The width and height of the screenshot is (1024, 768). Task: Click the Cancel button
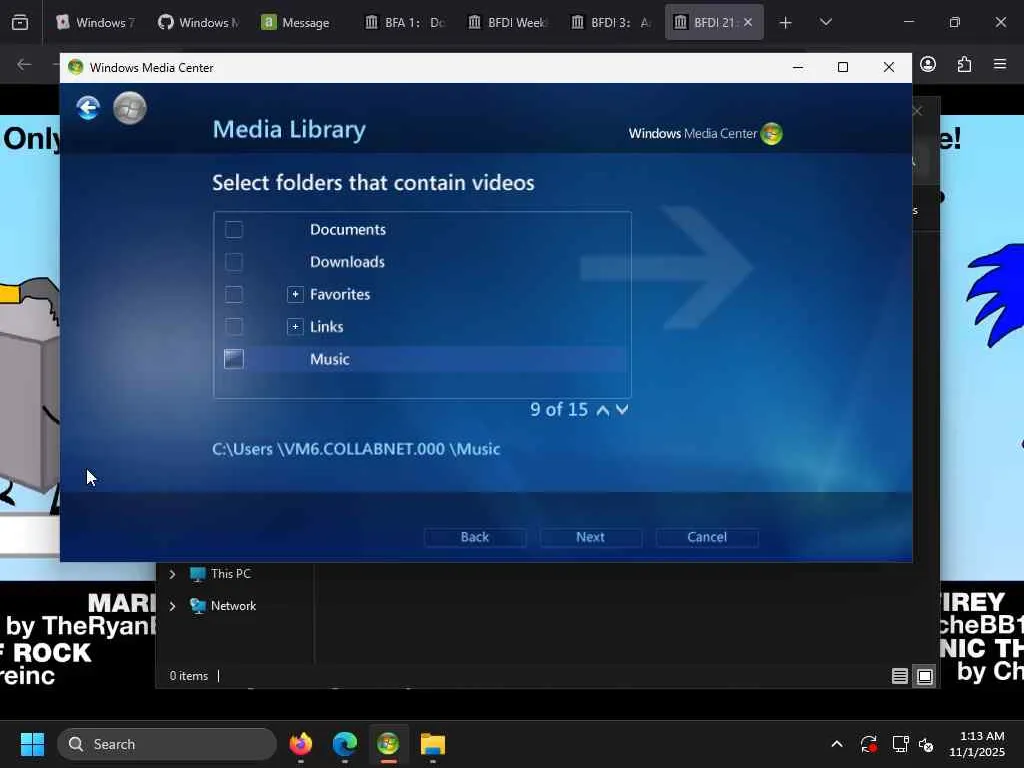click(x=707, y=537)
